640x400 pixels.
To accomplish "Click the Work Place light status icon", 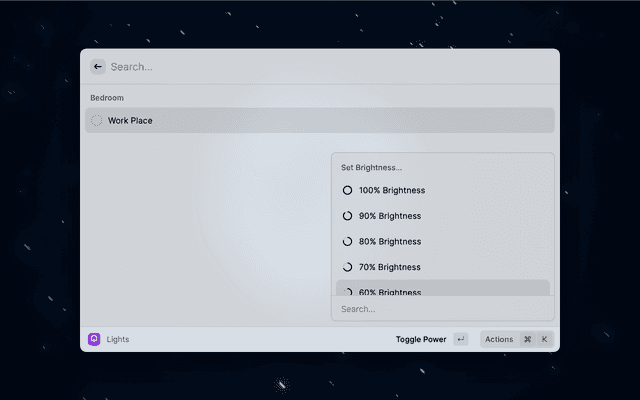I will pos(97,121).
